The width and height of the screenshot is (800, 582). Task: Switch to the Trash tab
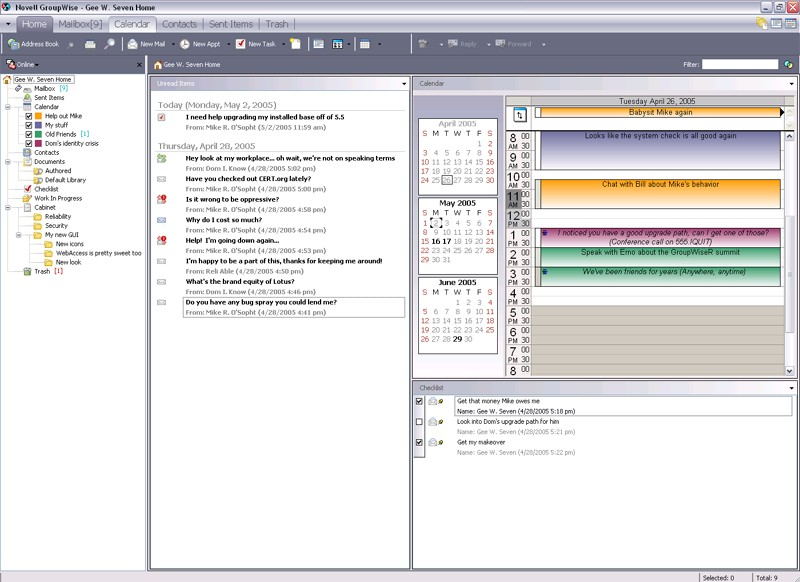[277, 24]
